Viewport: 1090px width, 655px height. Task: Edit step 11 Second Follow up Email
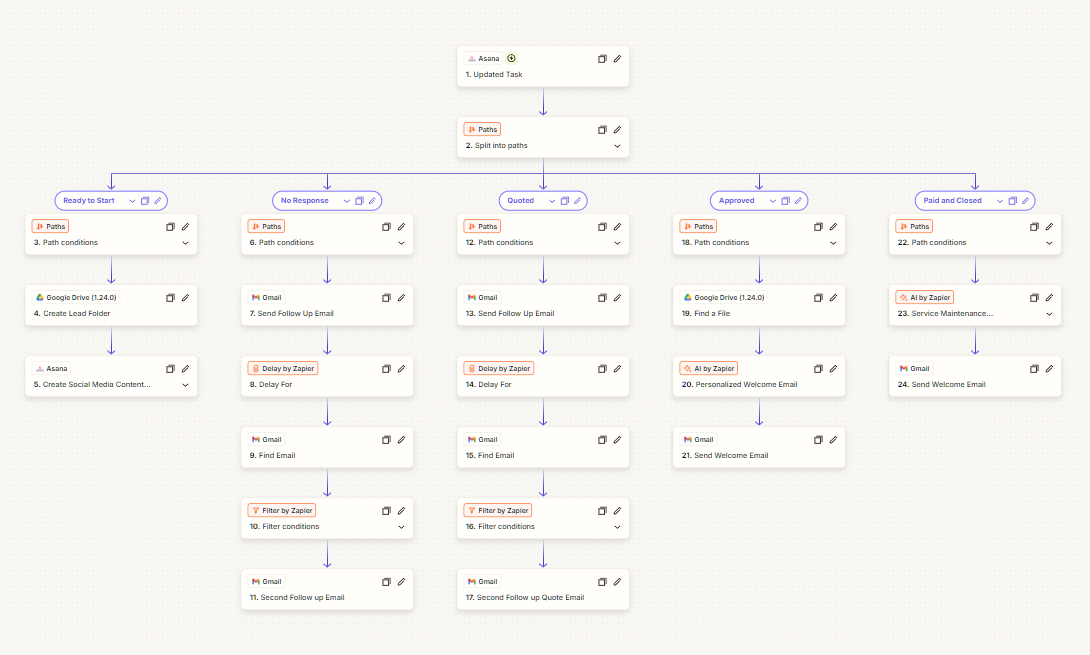click(x=402, y=582)
